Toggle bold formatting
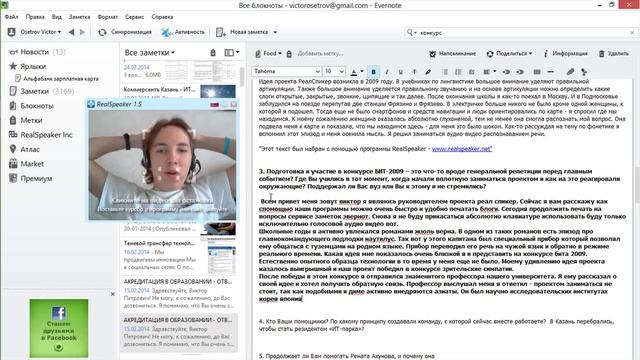The width and height of the screenshot is (640, 360). click(373, 72)
